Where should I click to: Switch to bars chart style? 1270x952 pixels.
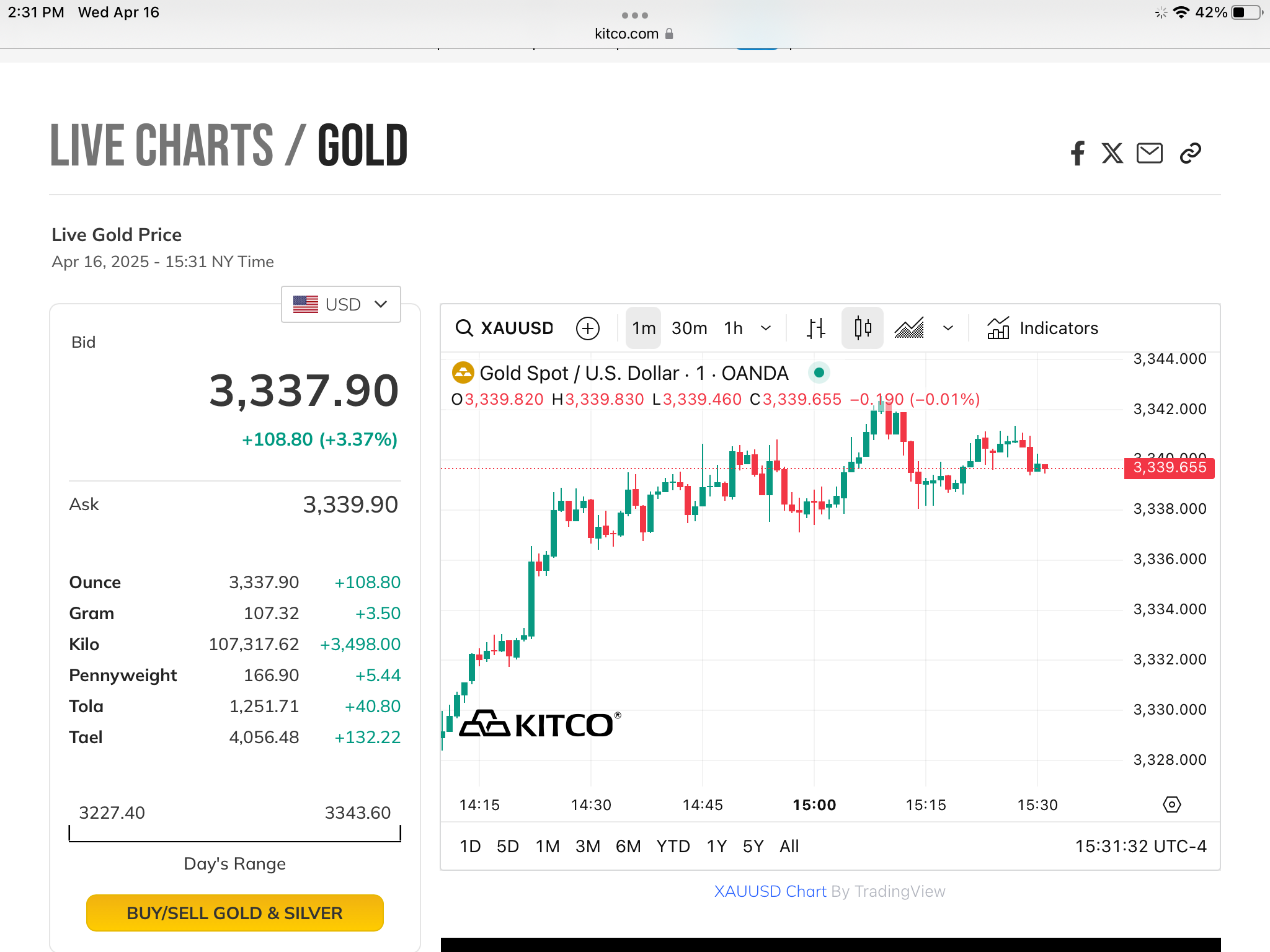[816, 328]
